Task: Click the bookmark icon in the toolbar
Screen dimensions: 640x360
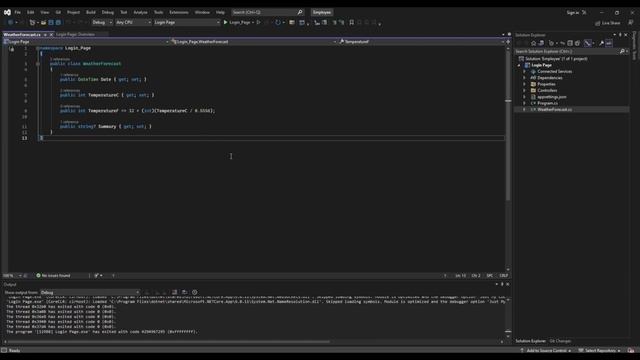Action: (351, 22)
